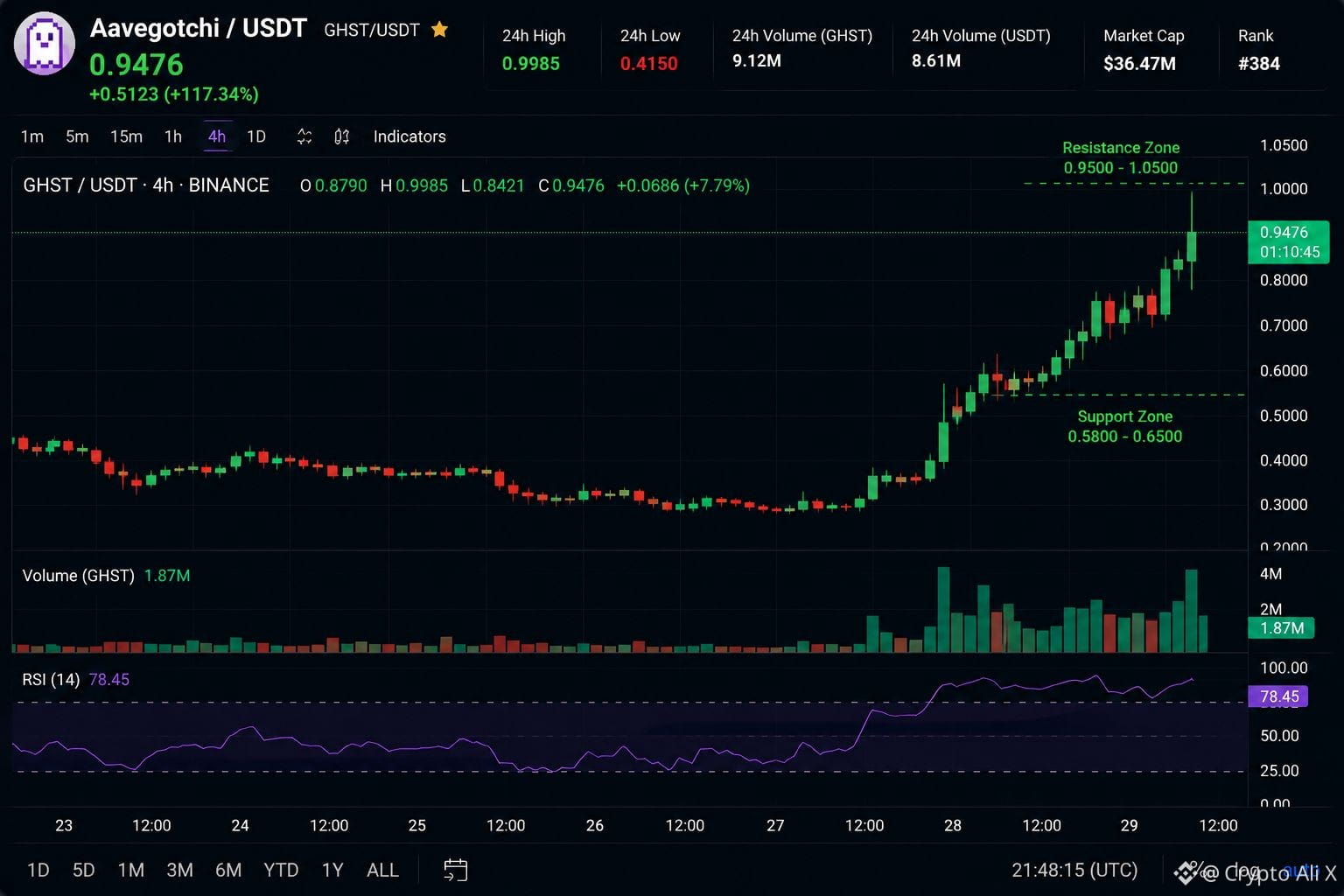Click the date label 25 on time axis

tap(417, 825)
